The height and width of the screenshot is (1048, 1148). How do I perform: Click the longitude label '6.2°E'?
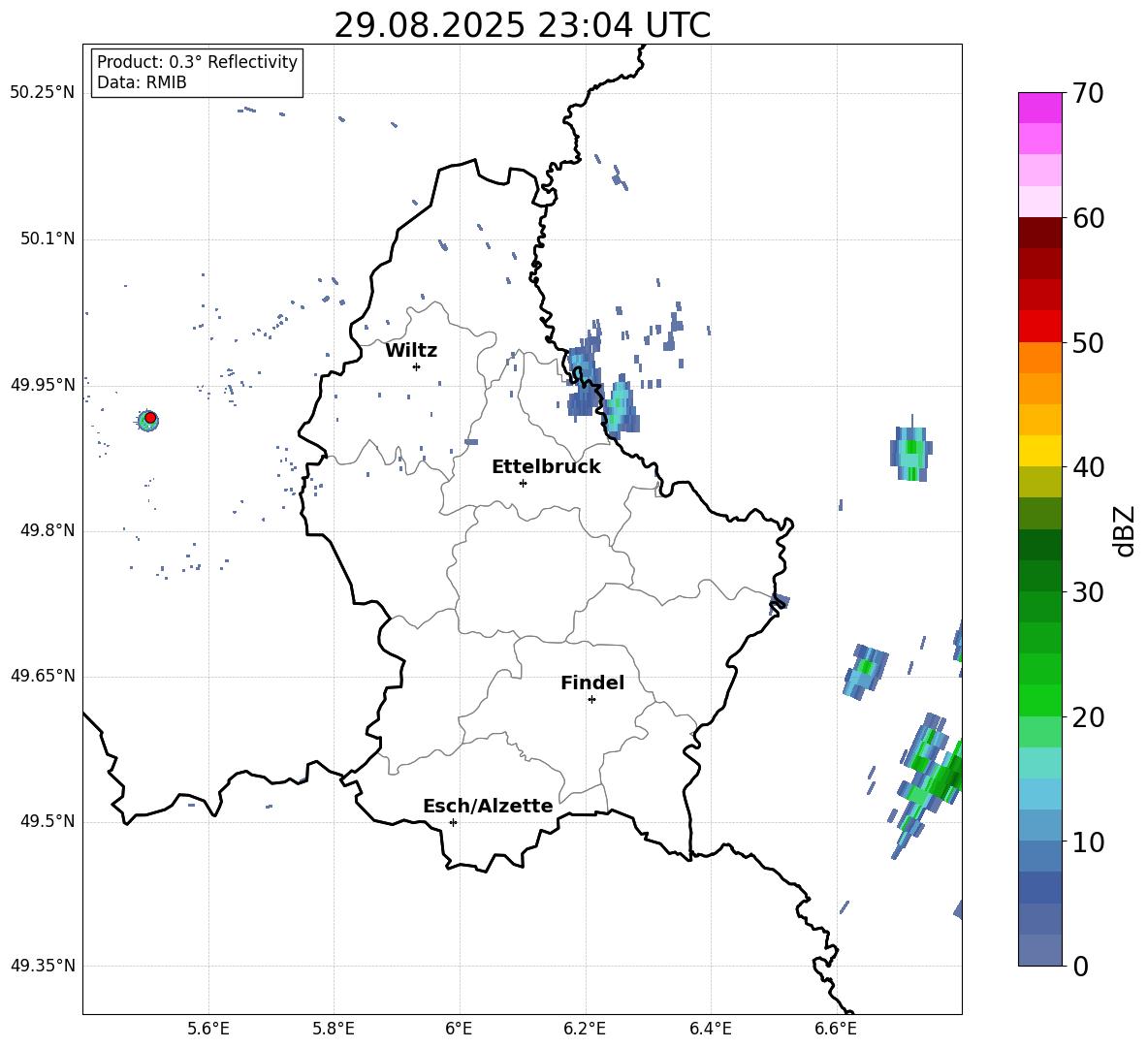[x=585, y=1029]
